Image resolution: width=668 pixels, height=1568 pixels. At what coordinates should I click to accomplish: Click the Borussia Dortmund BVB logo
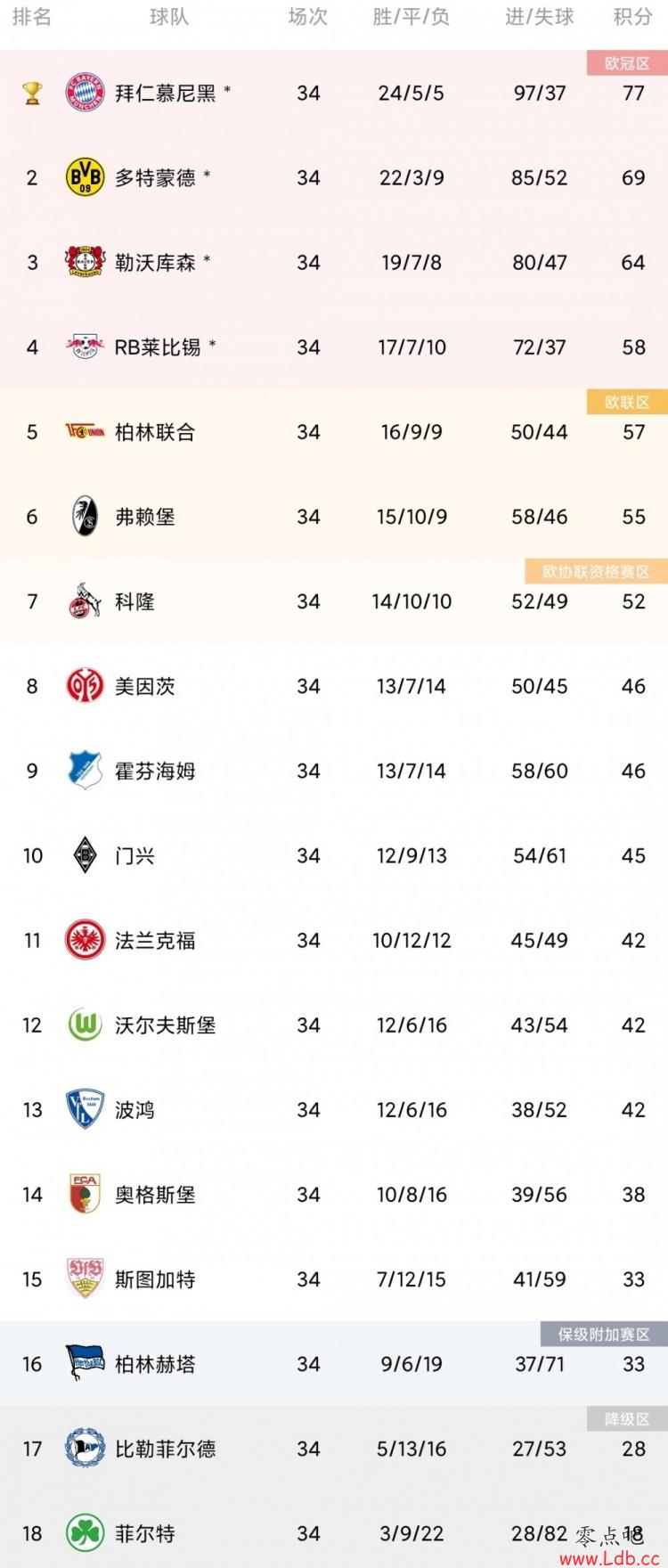(86, 178)
